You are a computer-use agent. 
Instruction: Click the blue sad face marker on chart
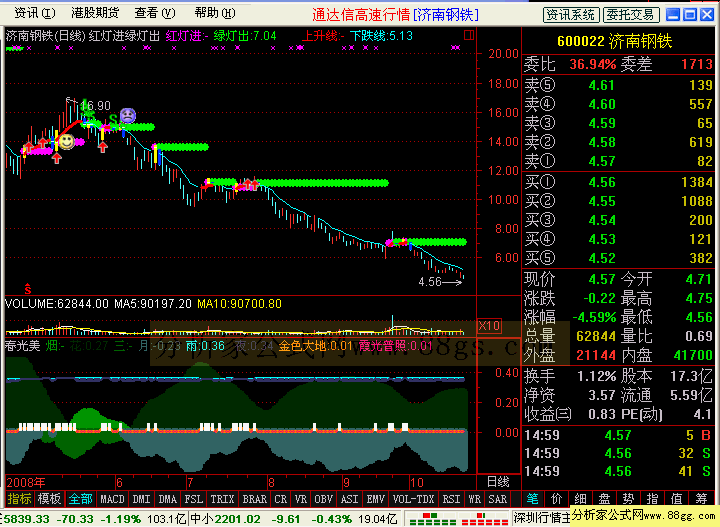[128, 115]
